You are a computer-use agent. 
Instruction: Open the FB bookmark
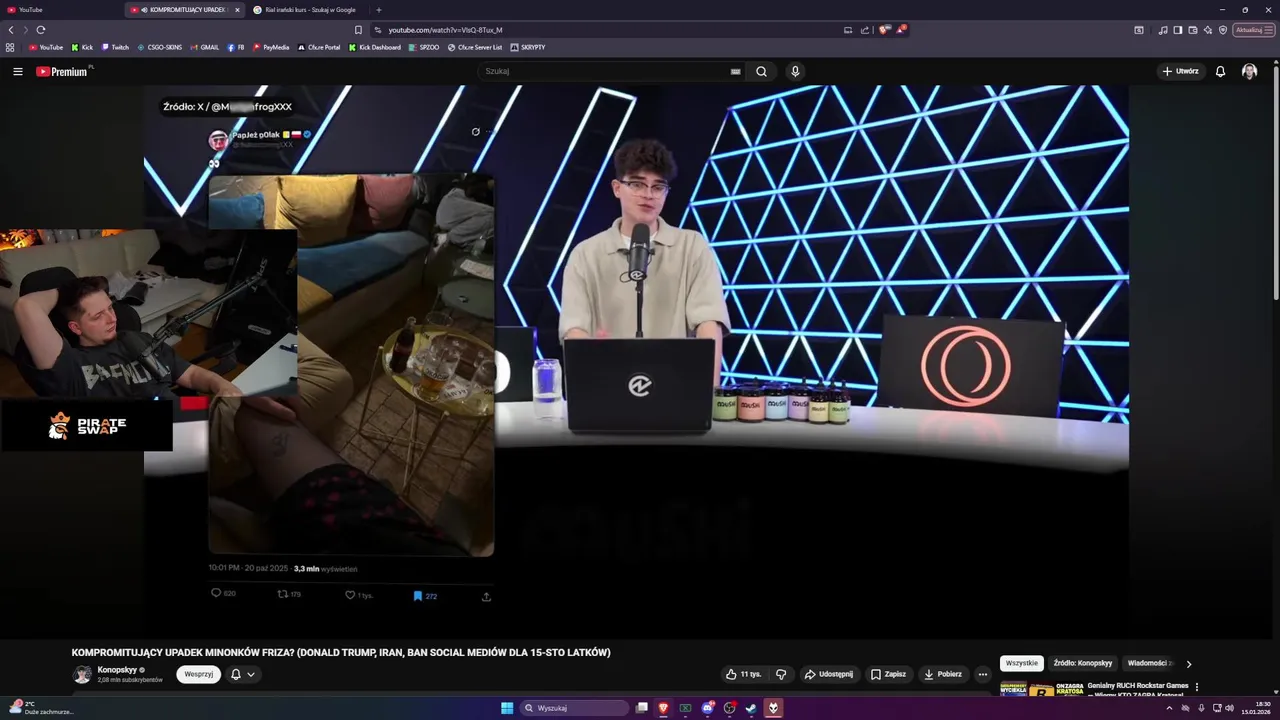236,47
